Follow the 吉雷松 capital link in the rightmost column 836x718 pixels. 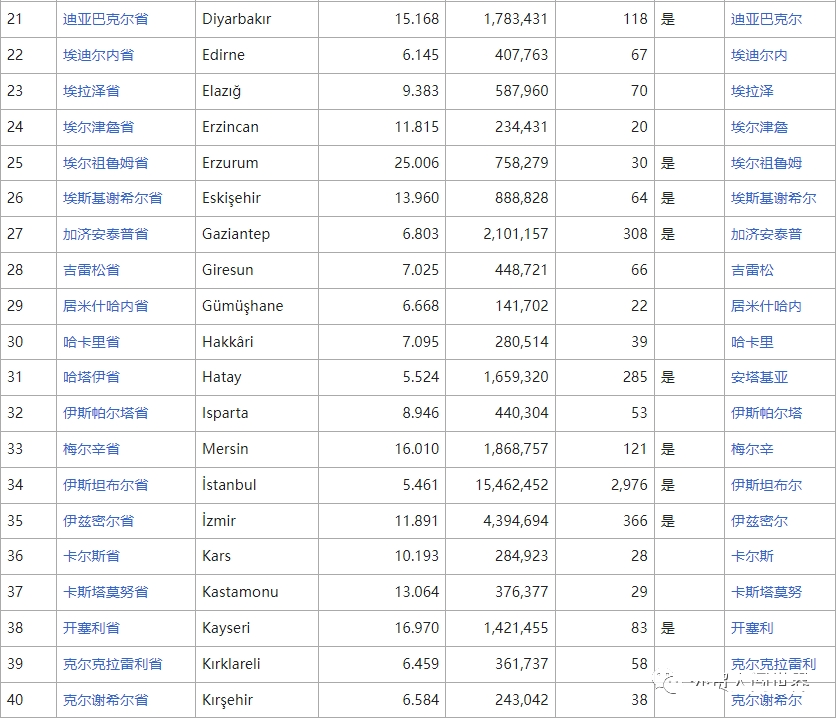pos(752,270)
